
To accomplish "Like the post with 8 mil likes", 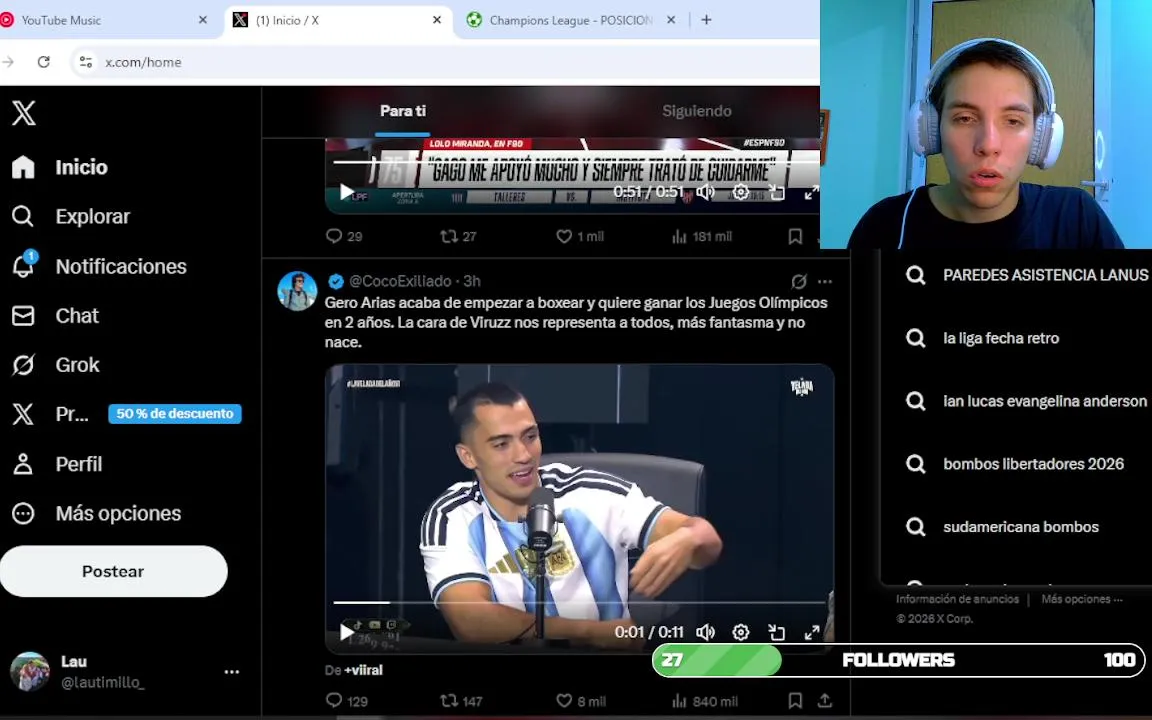I will pos(580,701).
